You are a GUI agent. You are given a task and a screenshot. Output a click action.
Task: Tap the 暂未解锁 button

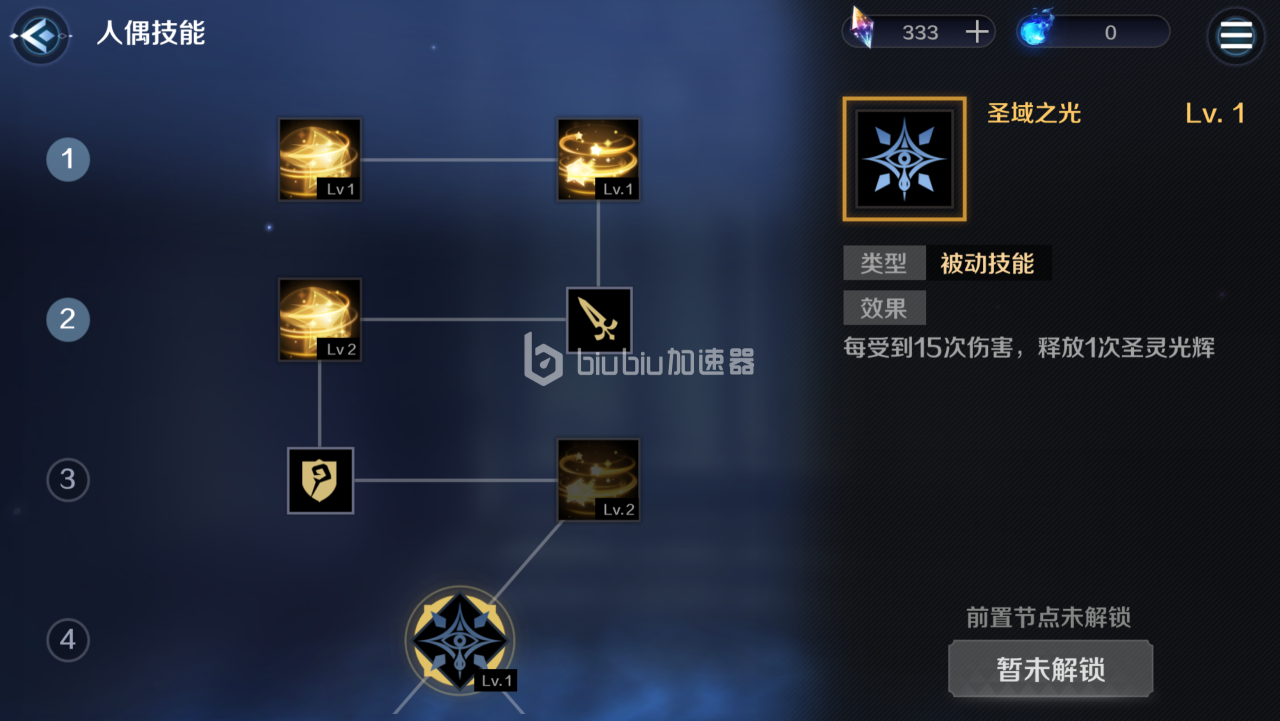click(x=1050, y=669)
